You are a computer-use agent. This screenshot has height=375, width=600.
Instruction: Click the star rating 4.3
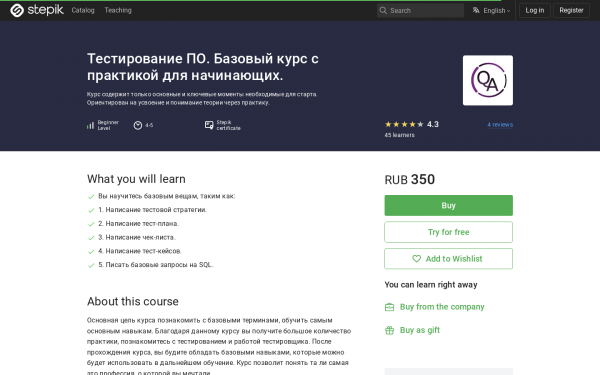point(411,124)
